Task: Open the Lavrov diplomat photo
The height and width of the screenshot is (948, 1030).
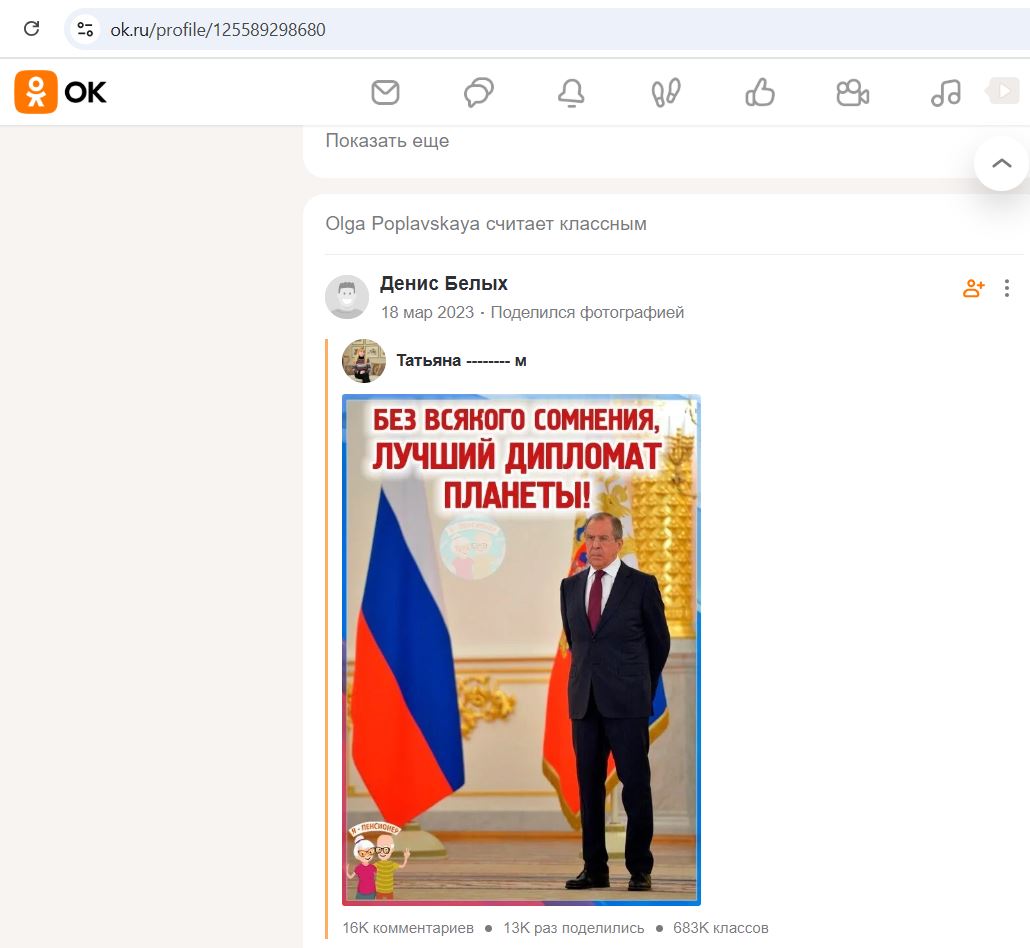Action: click(522, 650)
